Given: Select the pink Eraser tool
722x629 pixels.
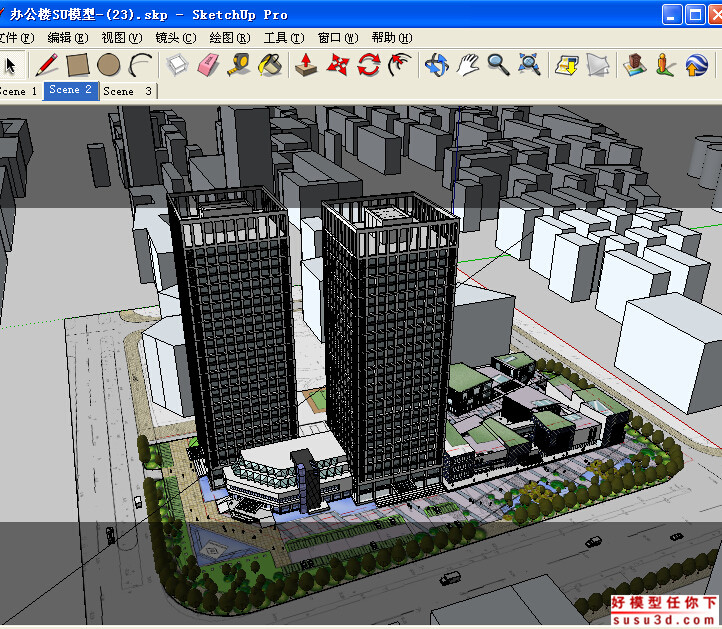Looking at the screenshot, I should [208, 65].
